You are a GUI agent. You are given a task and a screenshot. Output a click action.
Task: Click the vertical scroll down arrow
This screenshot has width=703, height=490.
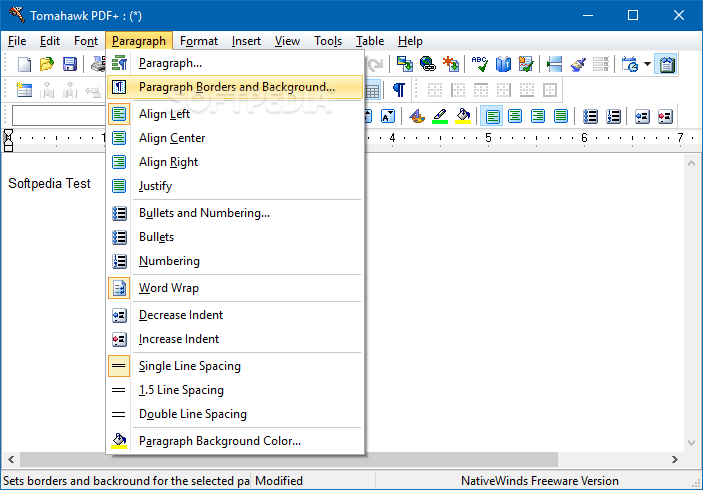(691, 443)
